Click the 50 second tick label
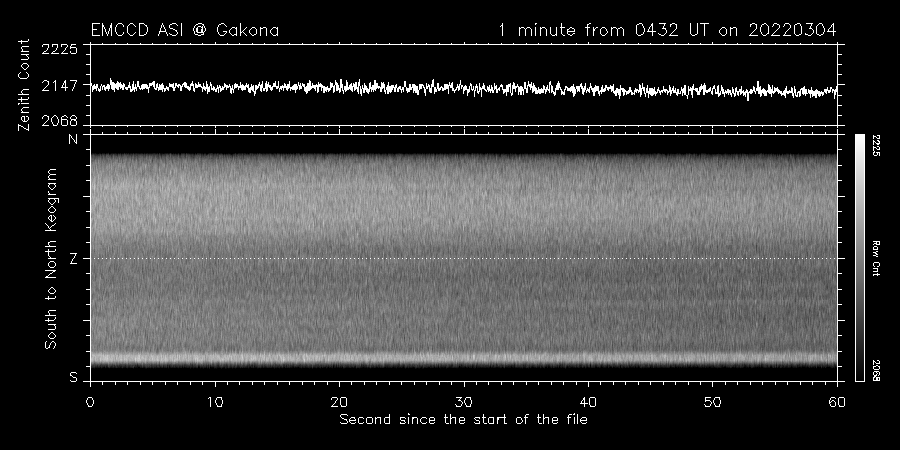Screen dimensions: 900x450 712,402
